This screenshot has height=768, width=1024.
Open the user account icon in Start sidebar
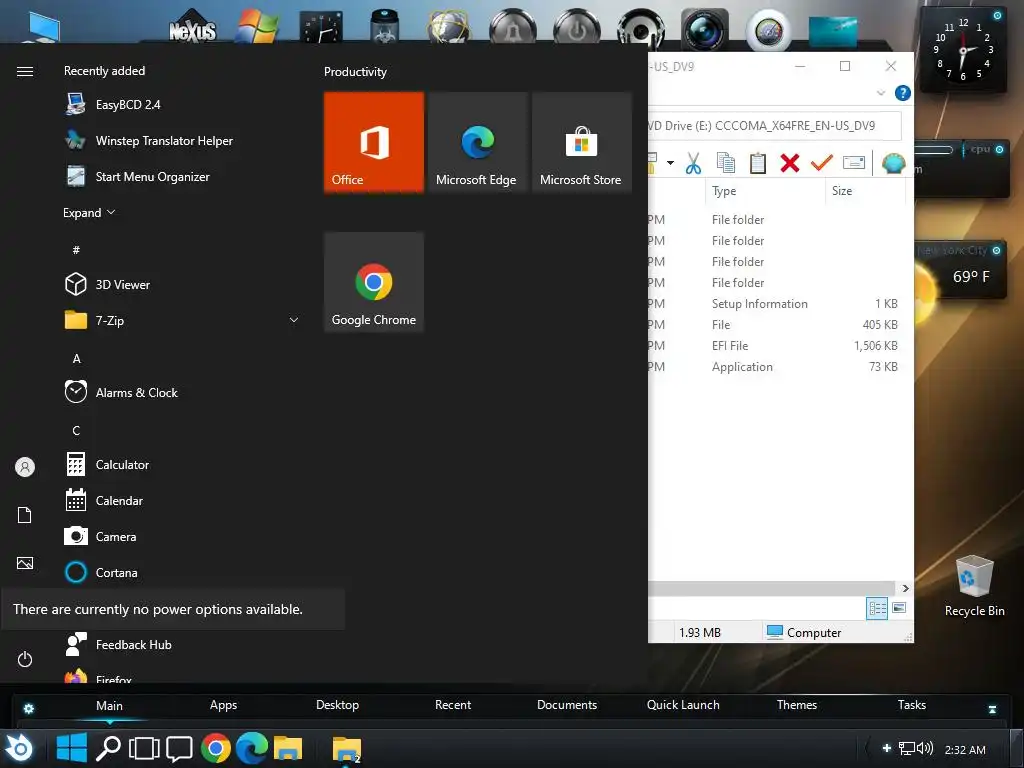25,467
